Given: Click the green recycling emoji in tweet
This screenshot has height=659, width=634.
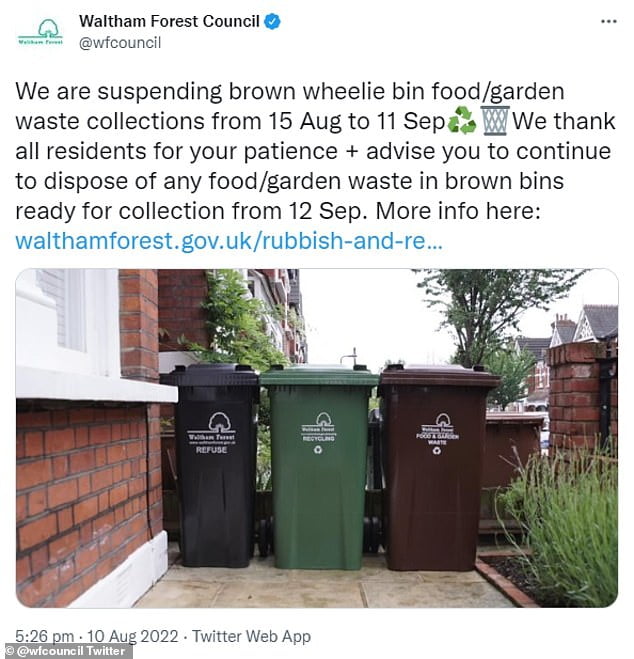Looking at the screenshot, I should pos(462,121).
